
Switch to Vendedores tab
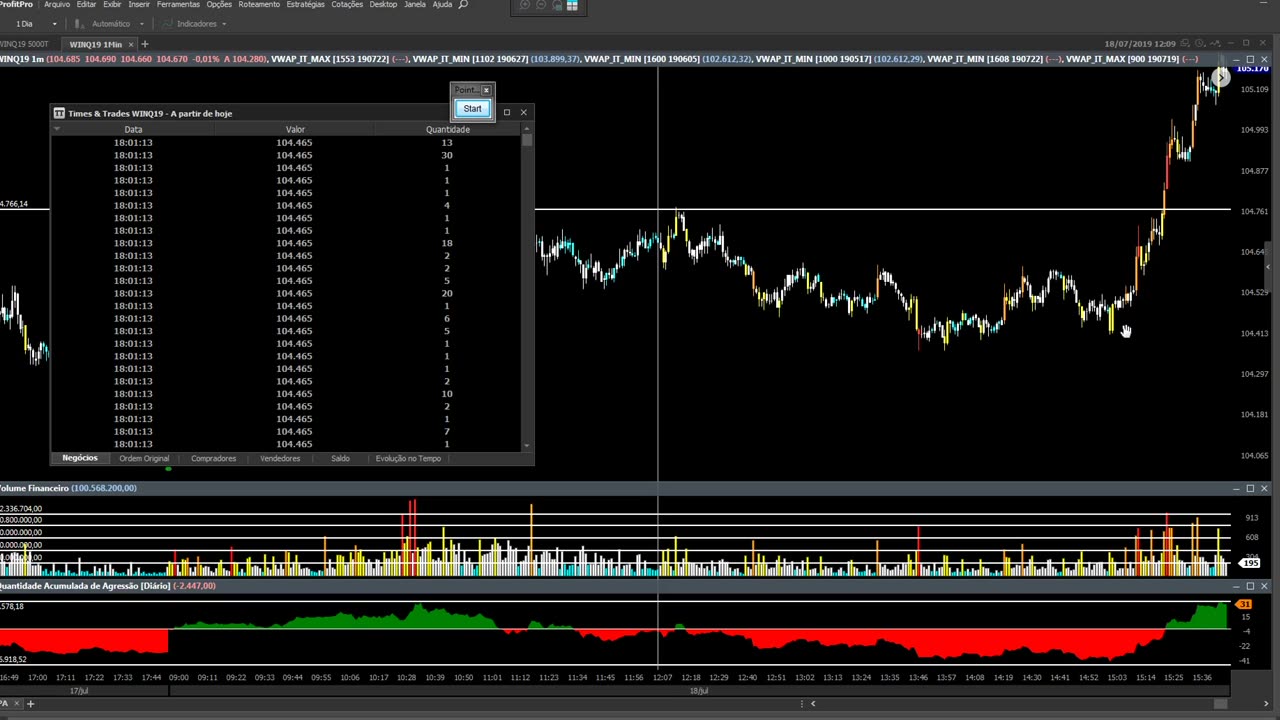(x=280, y=458)
